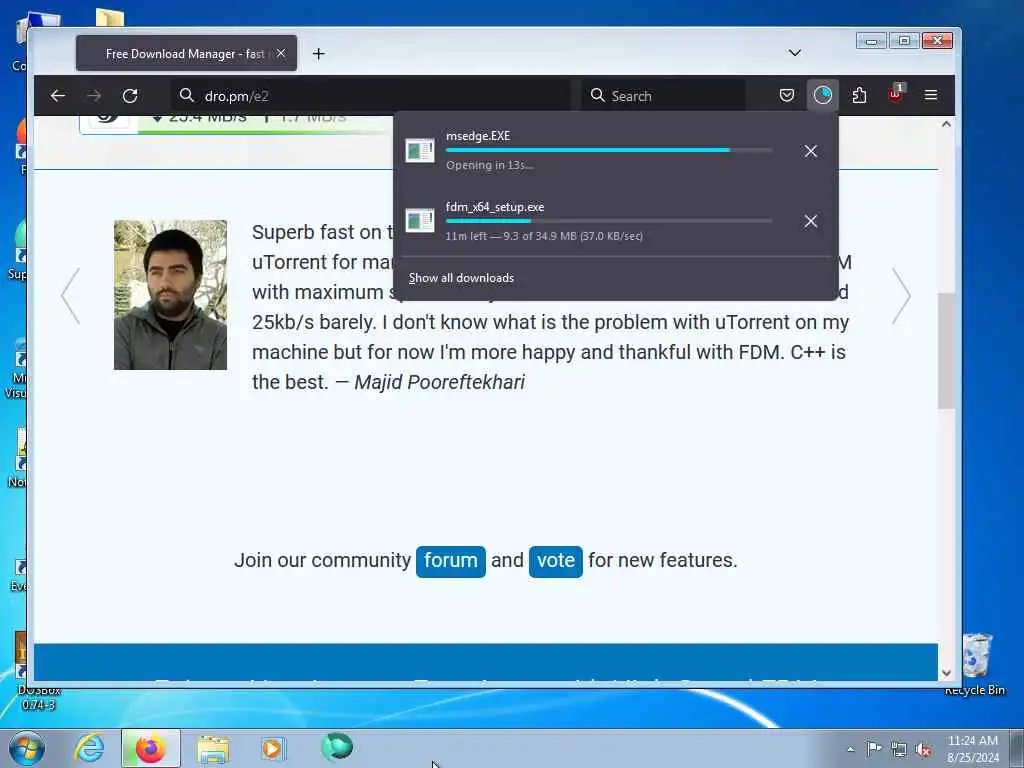Show hidden system tray icons

tap(850, 749)
